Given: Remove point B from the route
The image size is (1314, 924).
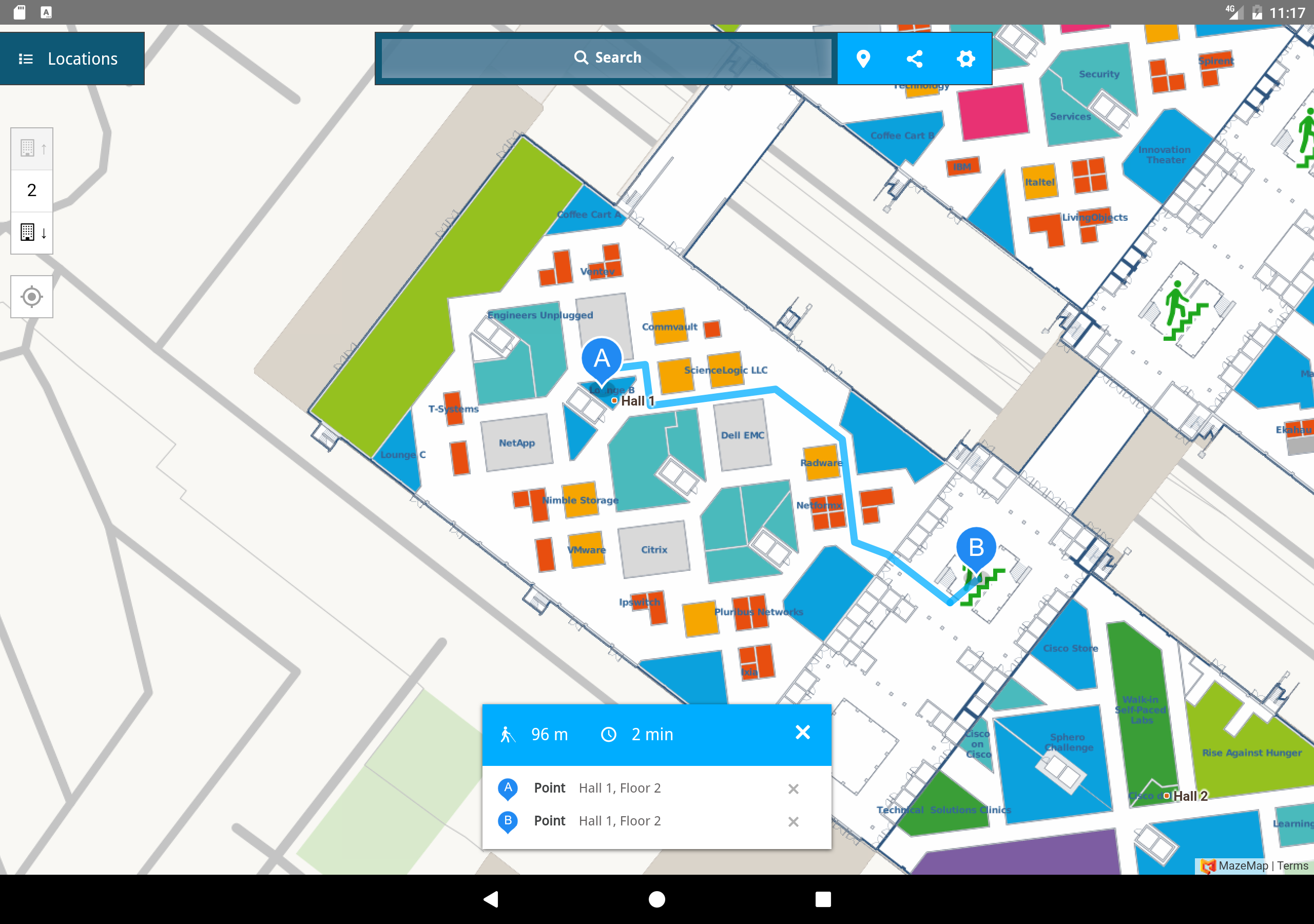Looking at the screenshot, I should tap(793, 821).
